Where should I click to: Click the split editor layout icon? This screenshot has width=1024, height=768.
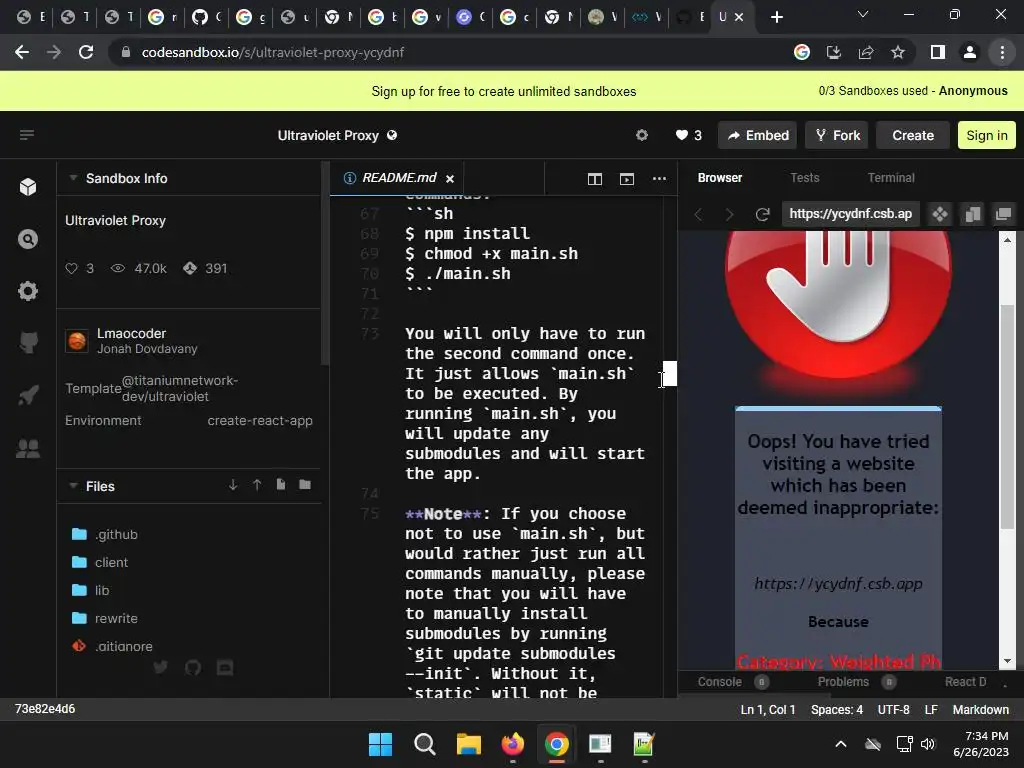point(594,178)
